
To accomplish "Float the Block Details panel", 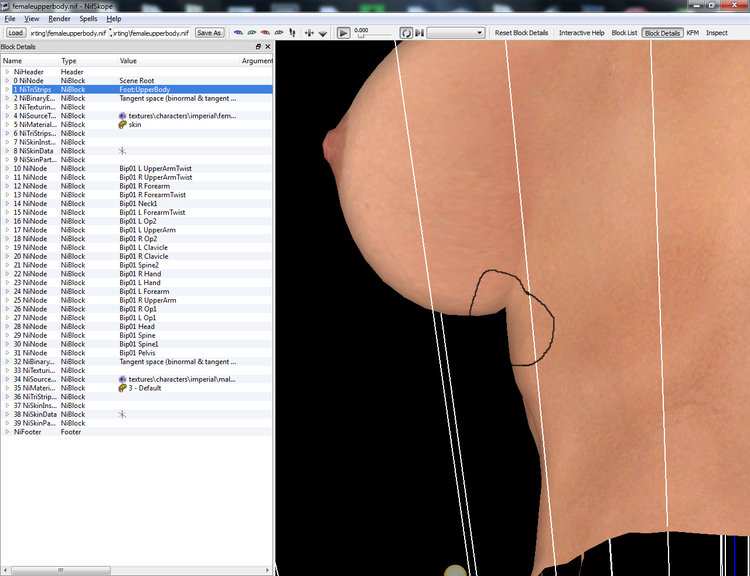I will pyautogui.click(x=258, y=46).
